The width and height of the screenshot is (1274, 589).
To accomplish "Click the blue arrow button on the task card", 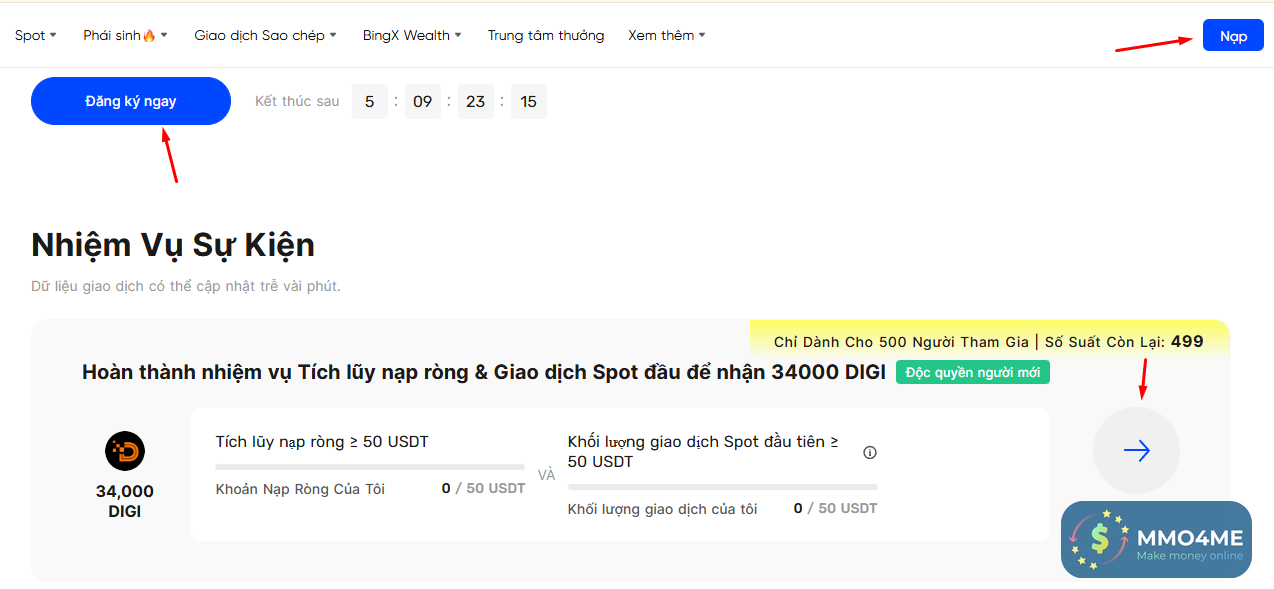I will point(1136,451).
